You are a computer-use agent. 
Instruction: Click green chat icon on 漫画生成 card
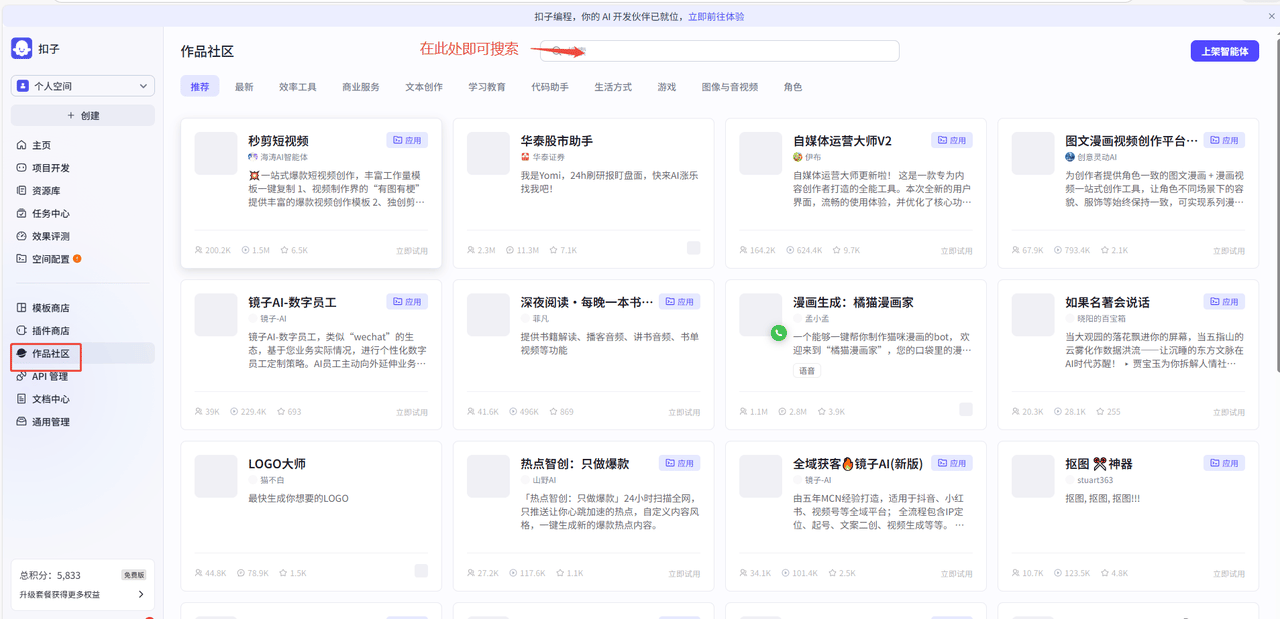[x=779, y=332]
